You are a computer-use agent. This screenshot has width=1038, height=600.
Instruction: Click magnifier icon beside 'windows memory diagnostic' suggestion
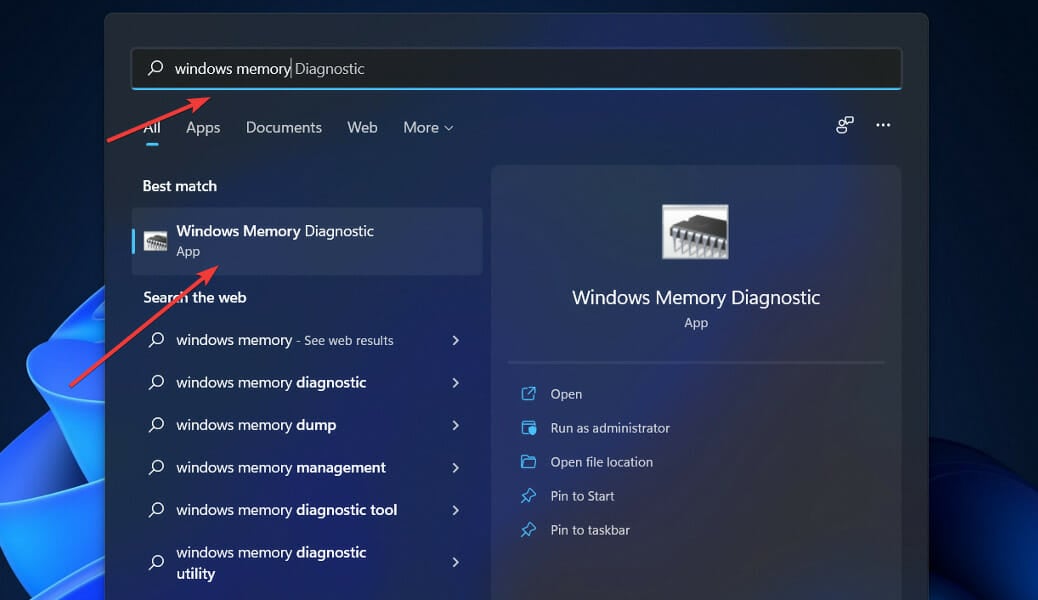point(156,382)
